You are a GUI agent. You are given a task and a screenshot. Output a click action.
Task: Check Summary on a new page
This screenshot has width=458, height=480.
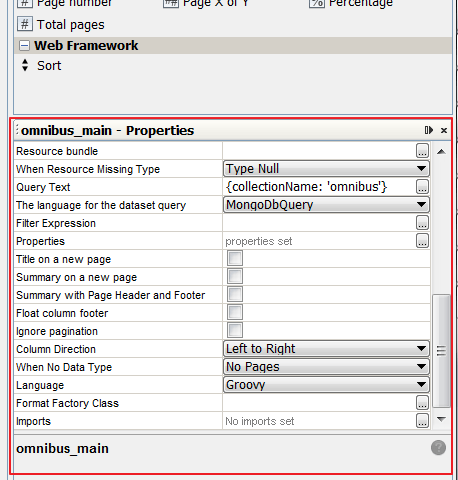pos(235,277)
